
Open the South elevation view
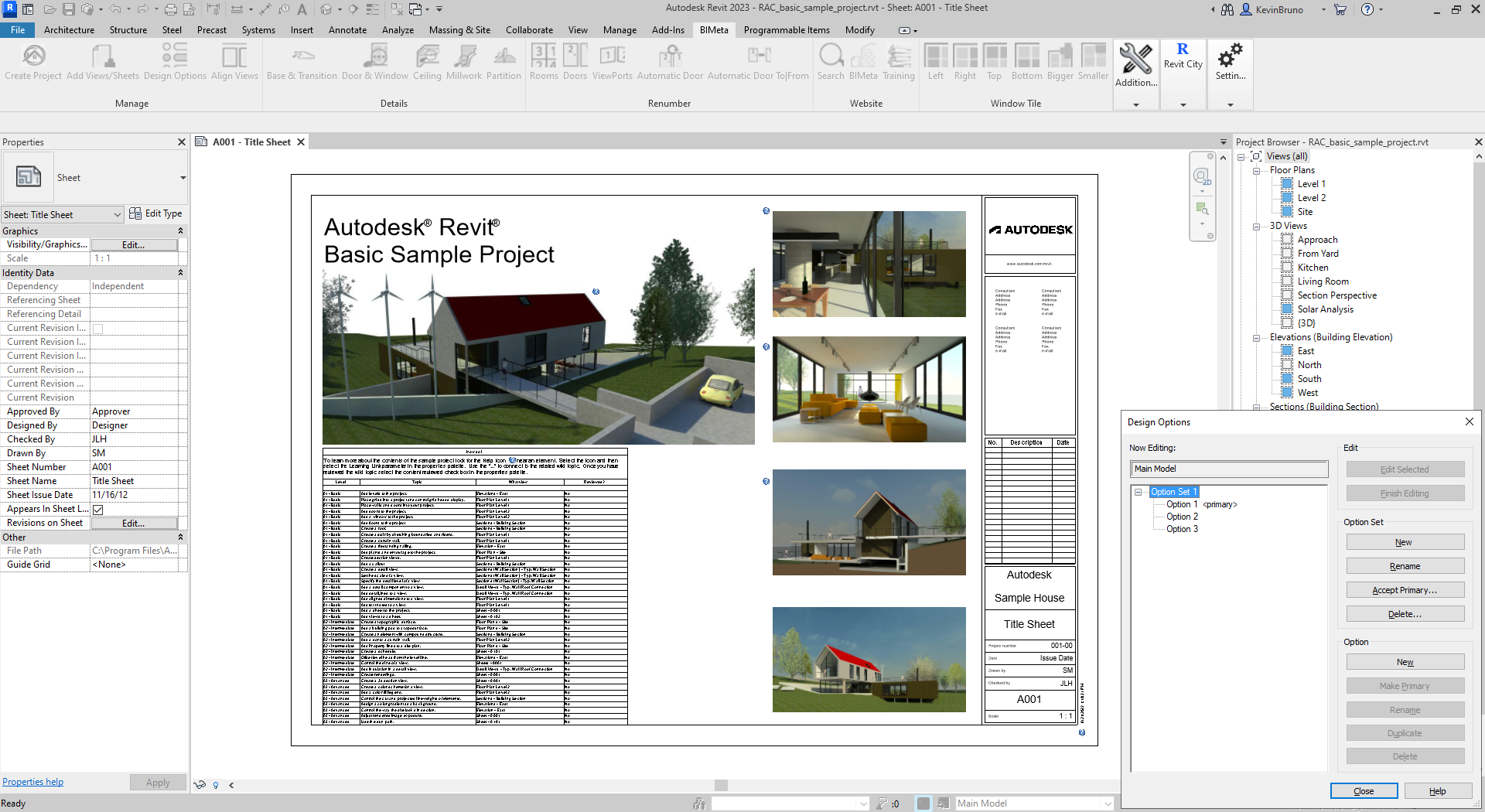[1309, 379]
